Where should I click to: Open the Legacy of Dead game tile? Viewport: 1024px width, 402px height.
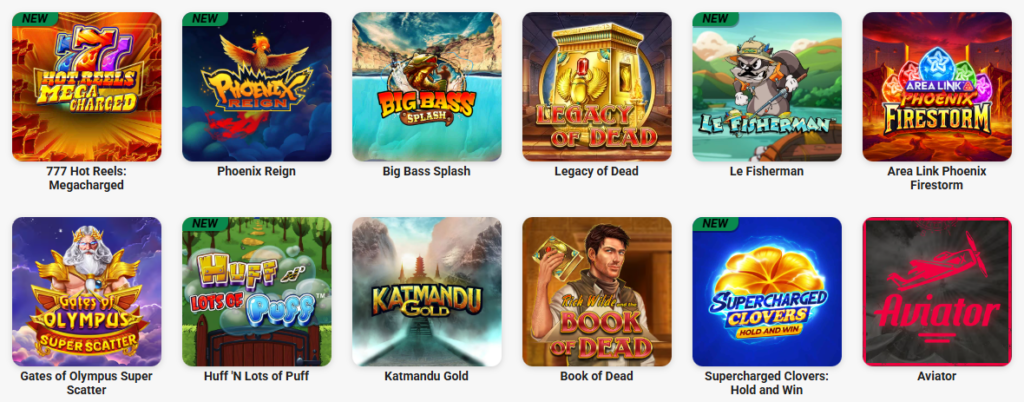[x=597, y=87]
